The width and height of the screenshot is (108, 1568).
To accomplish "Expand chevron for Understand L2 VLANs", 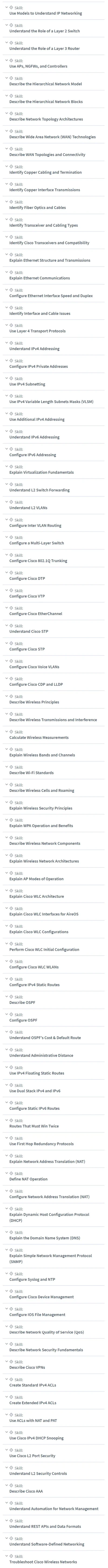I will click(5, 502).
